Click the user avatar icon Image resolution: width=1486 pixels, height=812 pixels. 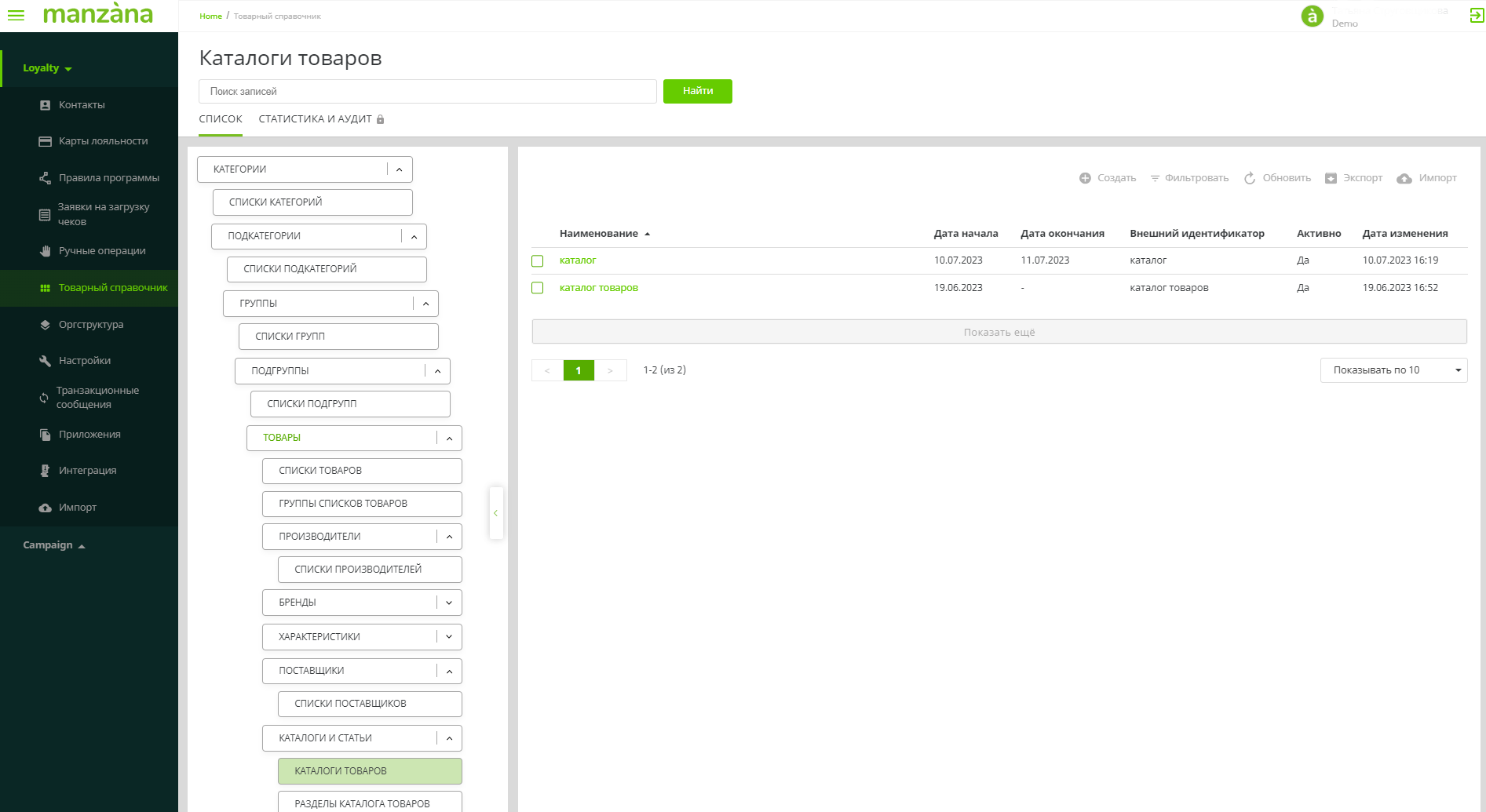pyautogui.click(x=1312, y=16)
